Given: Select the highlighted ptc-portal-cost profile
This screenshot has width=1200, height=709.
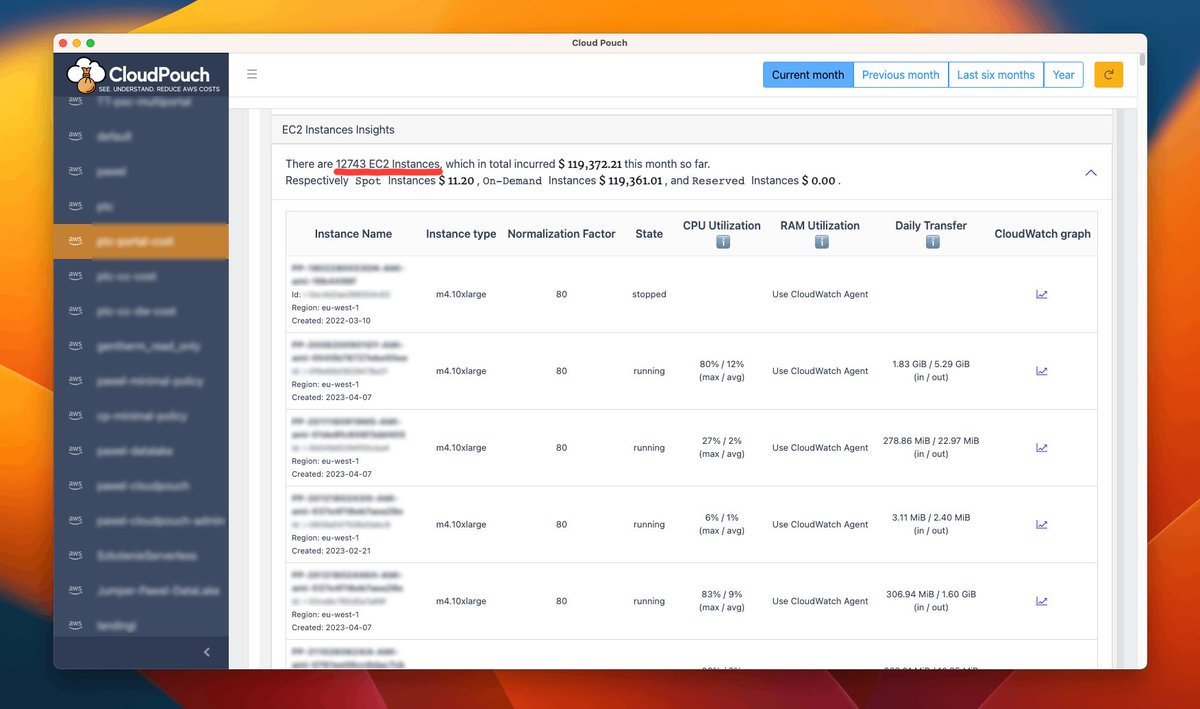Looking at the screenshot, I should (x=141, y=241).
